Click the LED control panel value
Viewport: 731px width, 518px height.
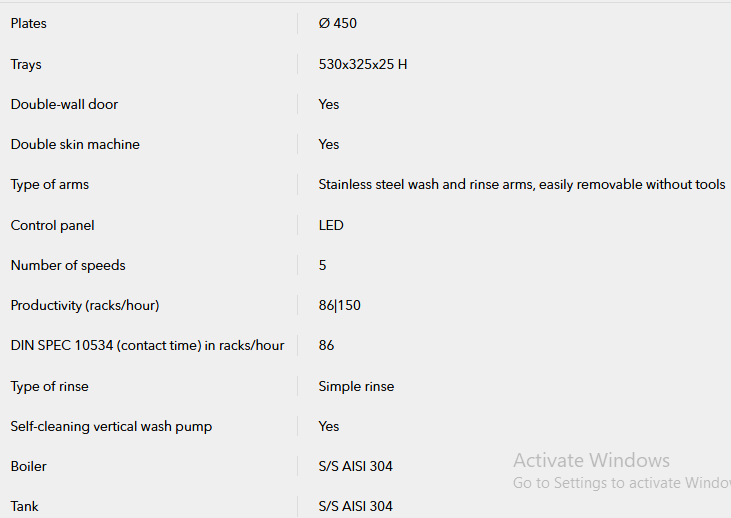pos(331,226)
